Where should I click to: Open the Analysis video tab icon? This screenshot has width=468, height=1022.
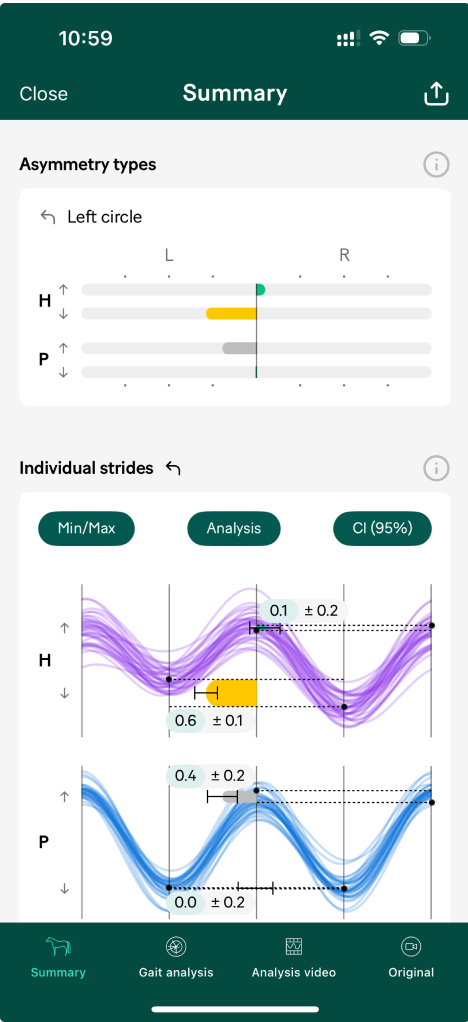coord(293,946)
